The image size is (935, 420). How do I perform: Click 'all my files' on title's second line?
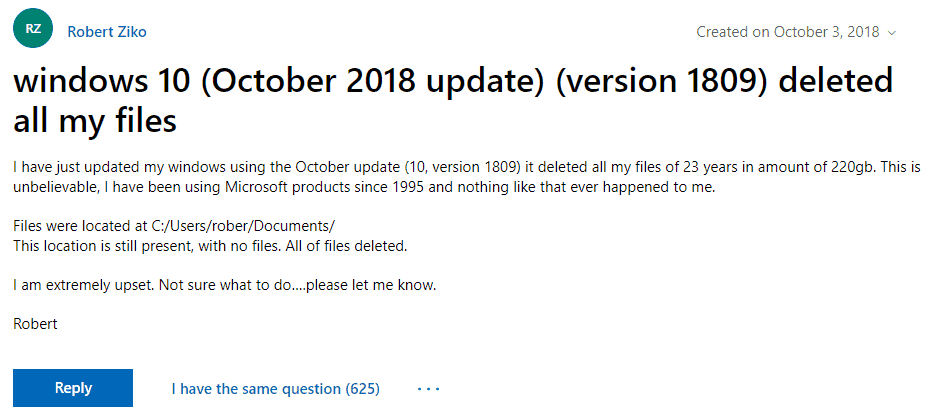coord(95,121)
